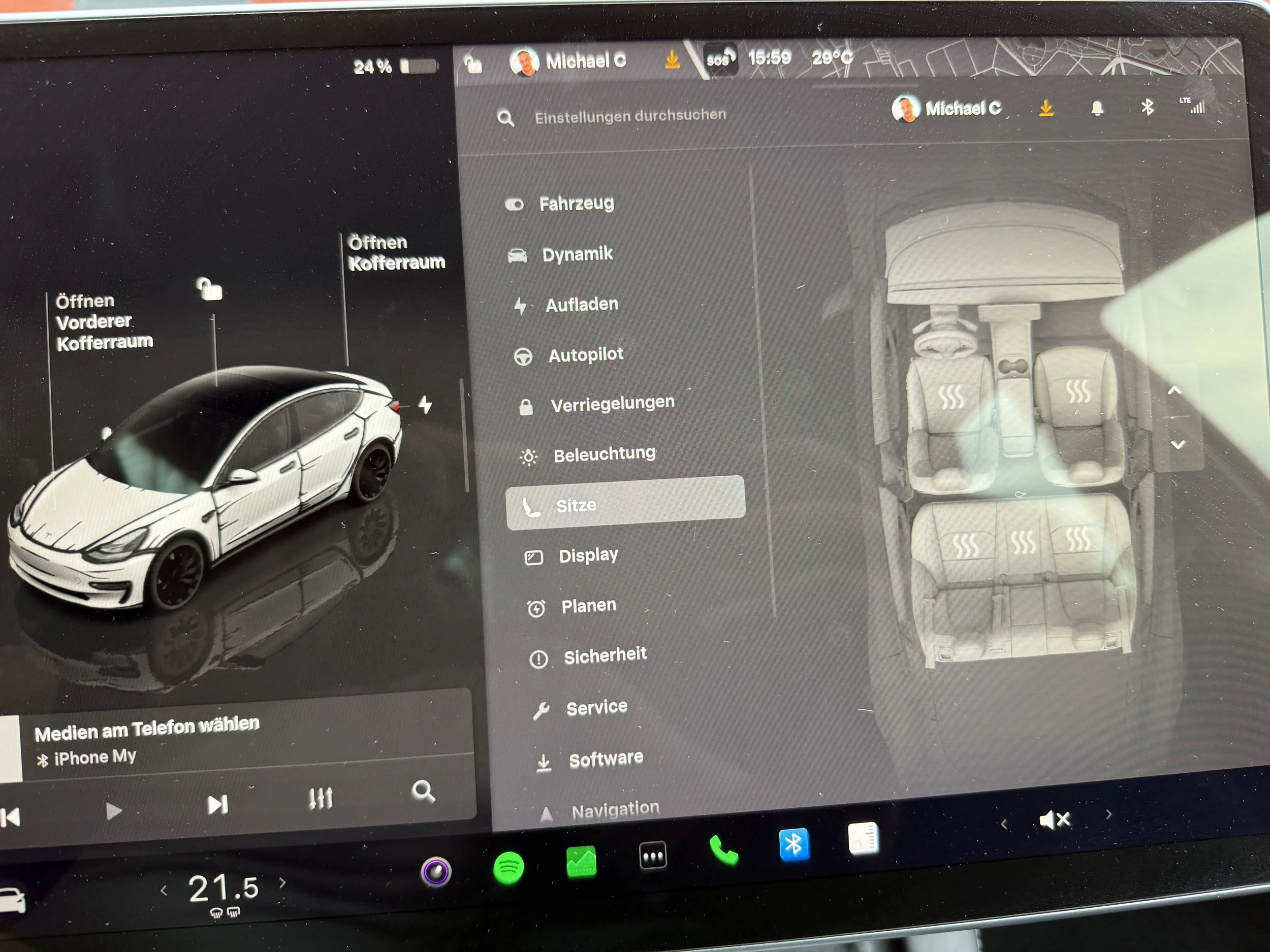Open the Display settings menu
The image size is (1270, 952).
pyautogui.click(x=572, y=555)
